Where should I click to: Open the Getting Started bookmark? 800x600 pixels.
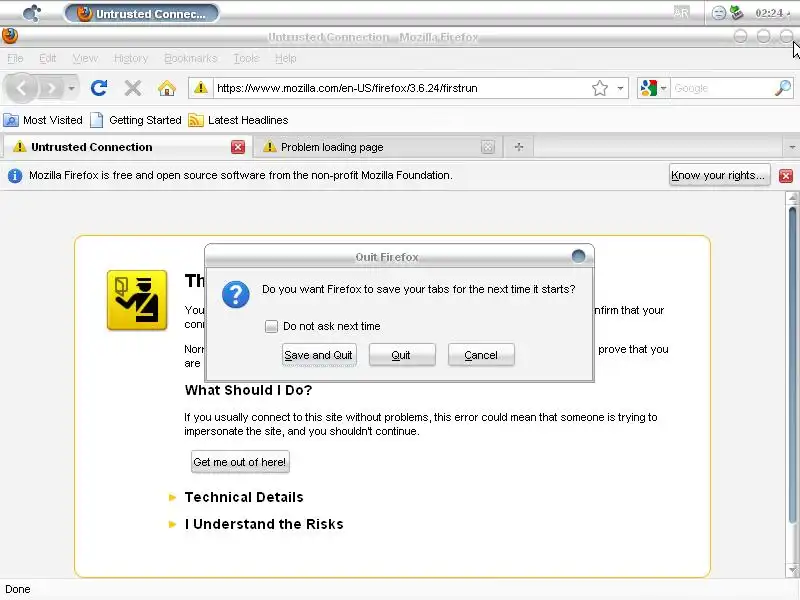click(x=136, y=120)
